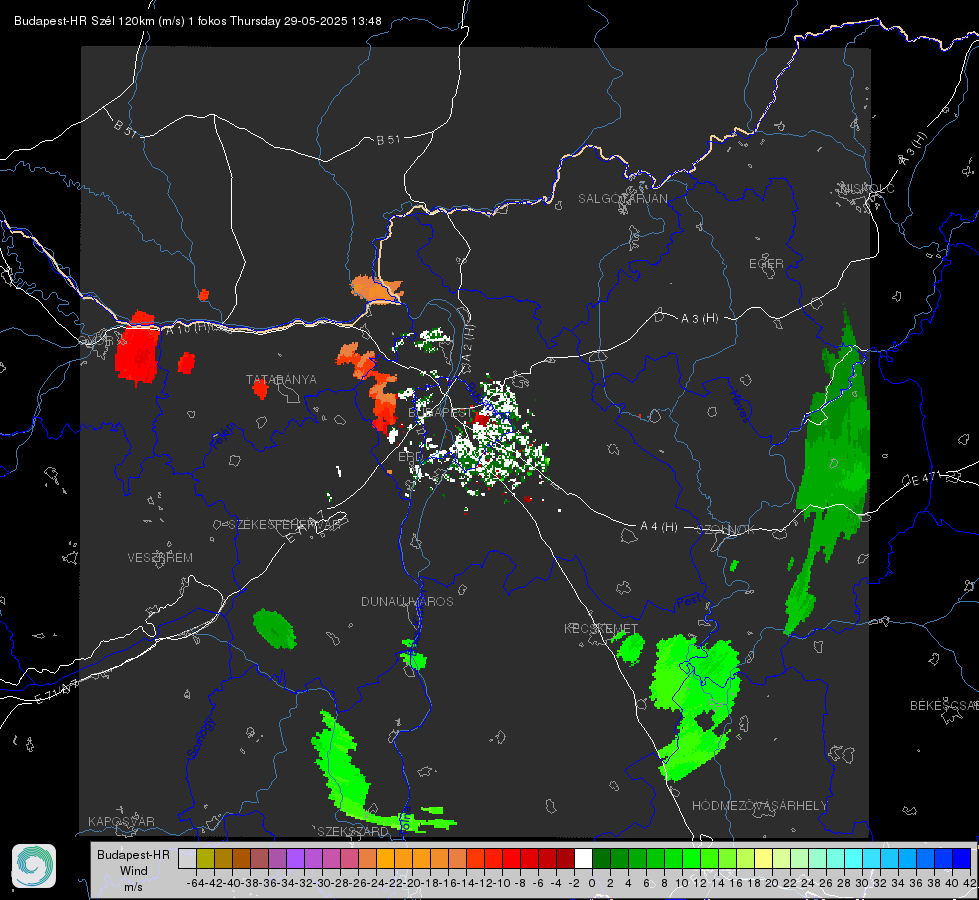Image resolution: width=979 pixels, height=900 pixels.
Task: Click the TATABÁNYA city label
Action: 281,379
